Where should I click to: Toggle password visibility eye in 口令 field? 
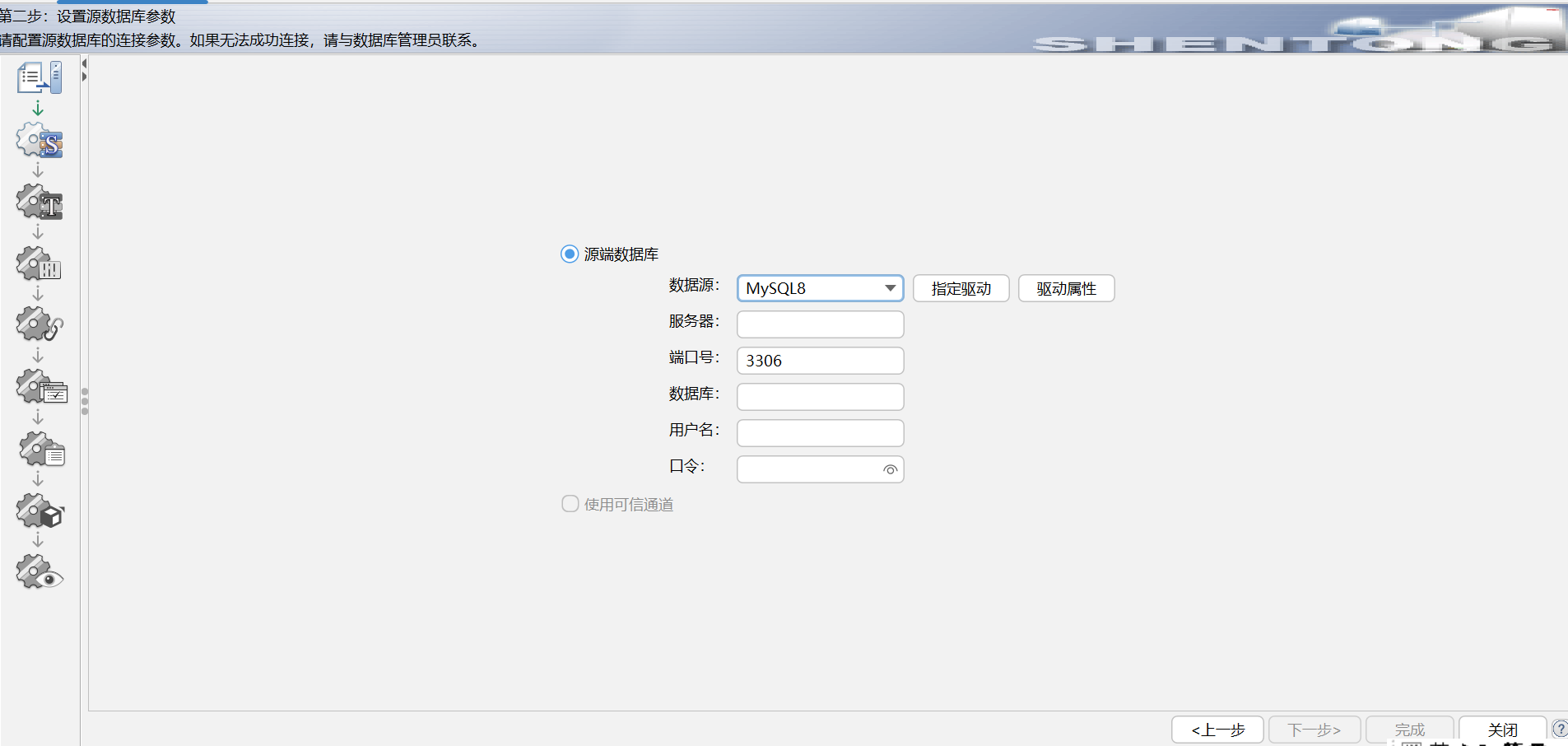[890, 469]
